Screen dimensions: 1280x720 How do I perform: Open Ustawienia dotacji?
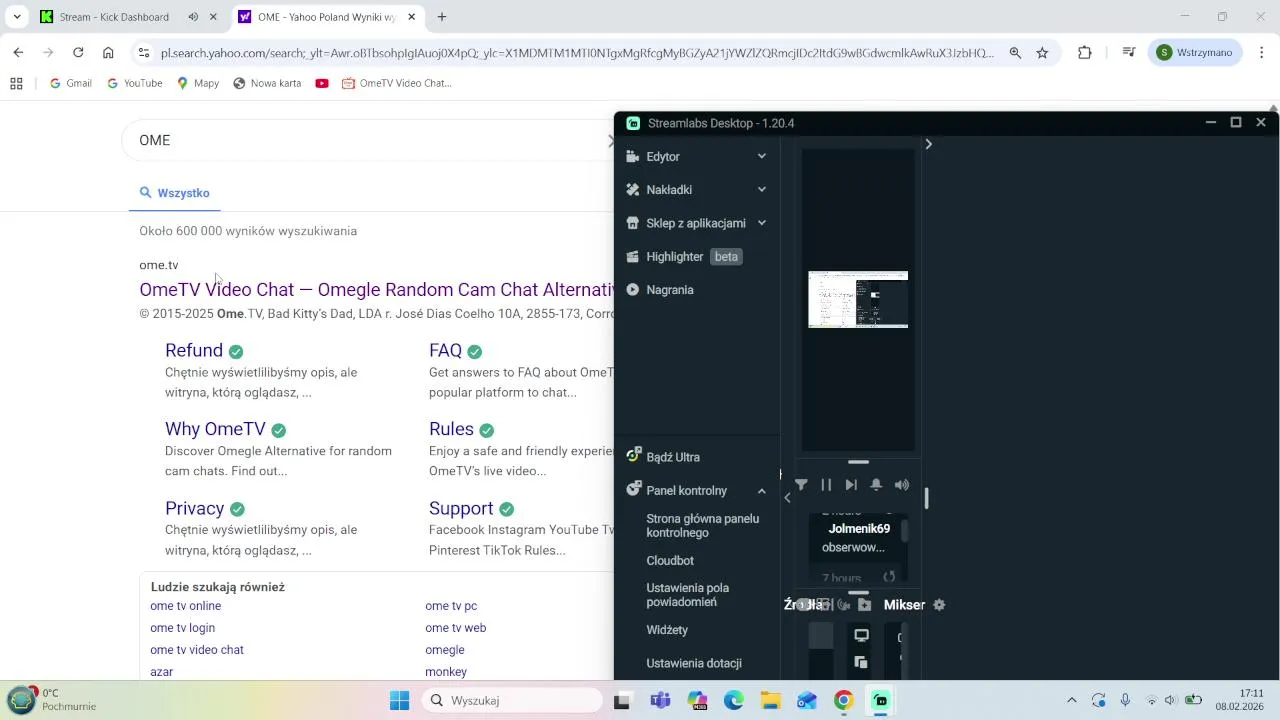694,663
